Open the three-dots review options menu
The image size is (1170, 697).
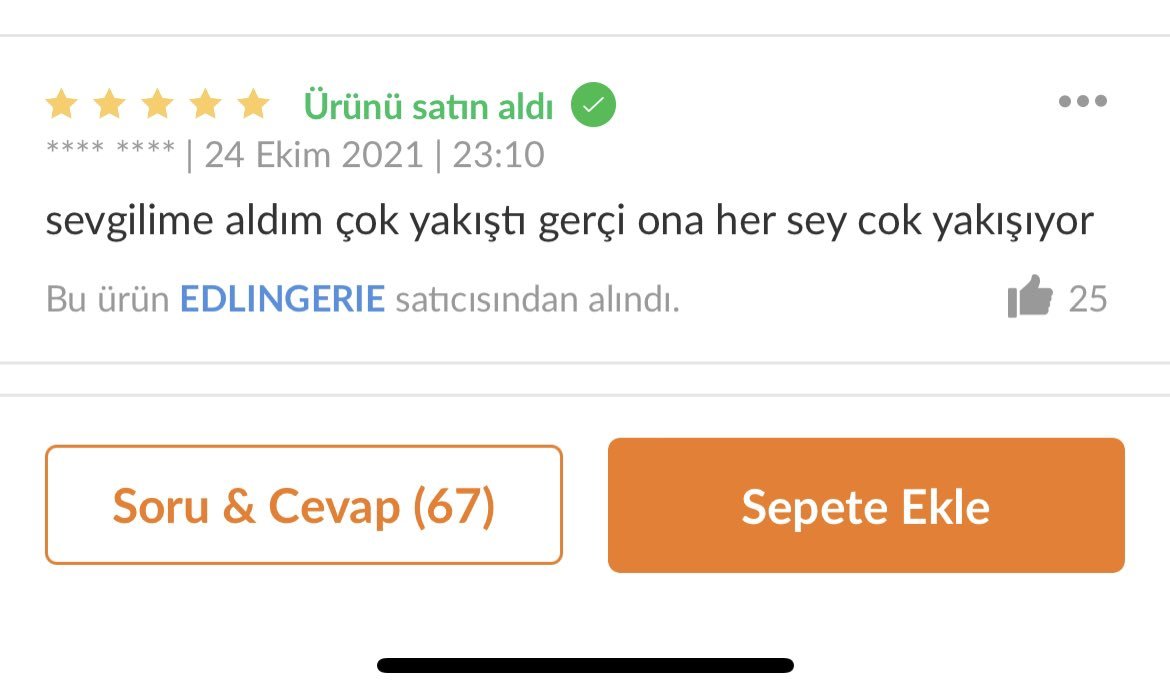point(1083,101)
